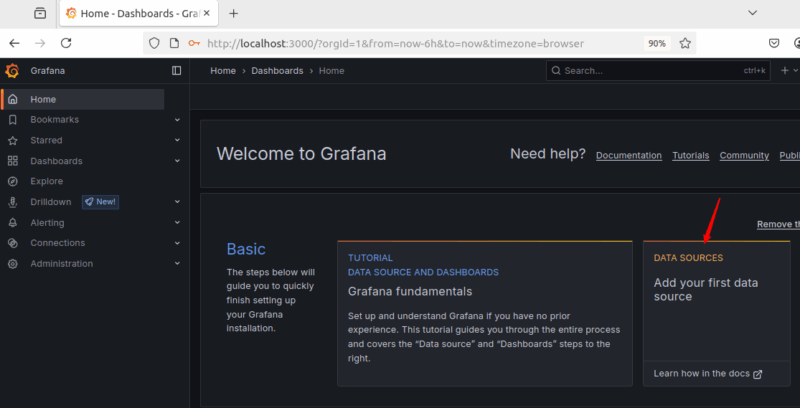Expand the Drilldown menu chevron
Image resolution: width=800 pixels, height=408 pixels.
[x=177, y=202]
